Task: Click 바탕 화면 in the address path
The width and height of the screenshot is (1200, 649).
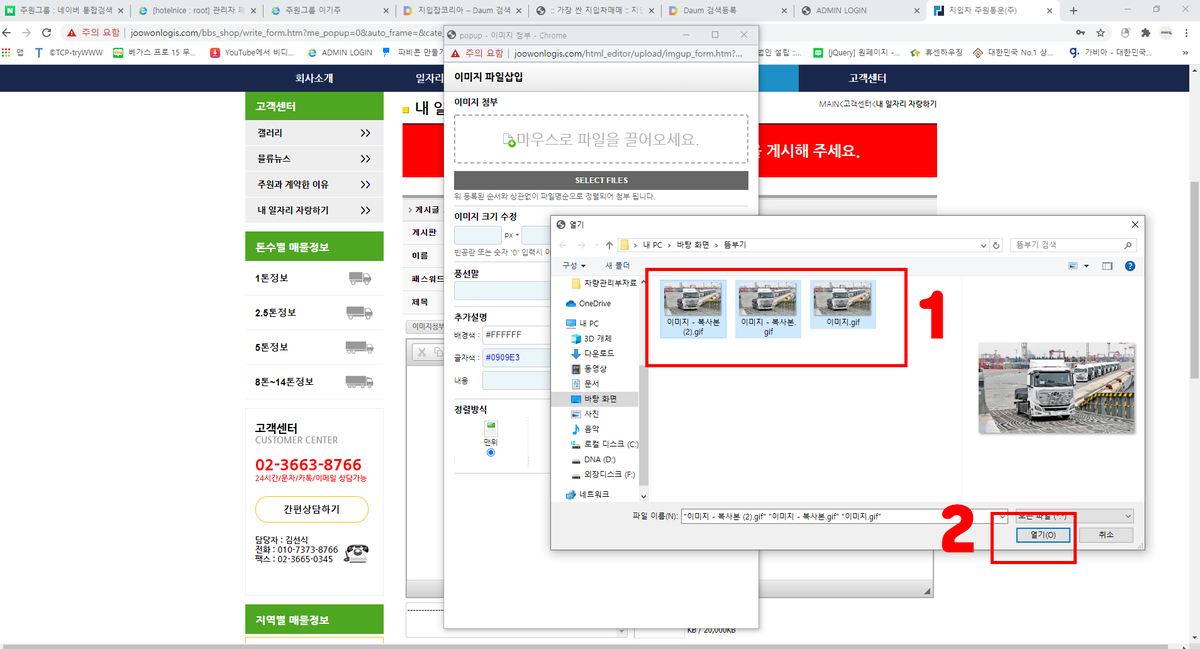Action: [x=691, y=244]
